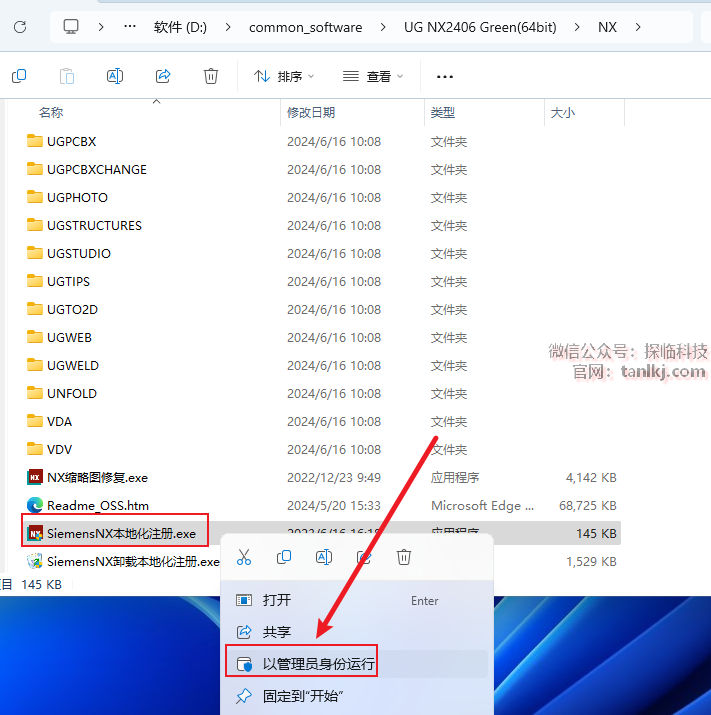The image size is (711, 715).
Task: Select the UGPHOTO folder
Action: click(67, 197)
